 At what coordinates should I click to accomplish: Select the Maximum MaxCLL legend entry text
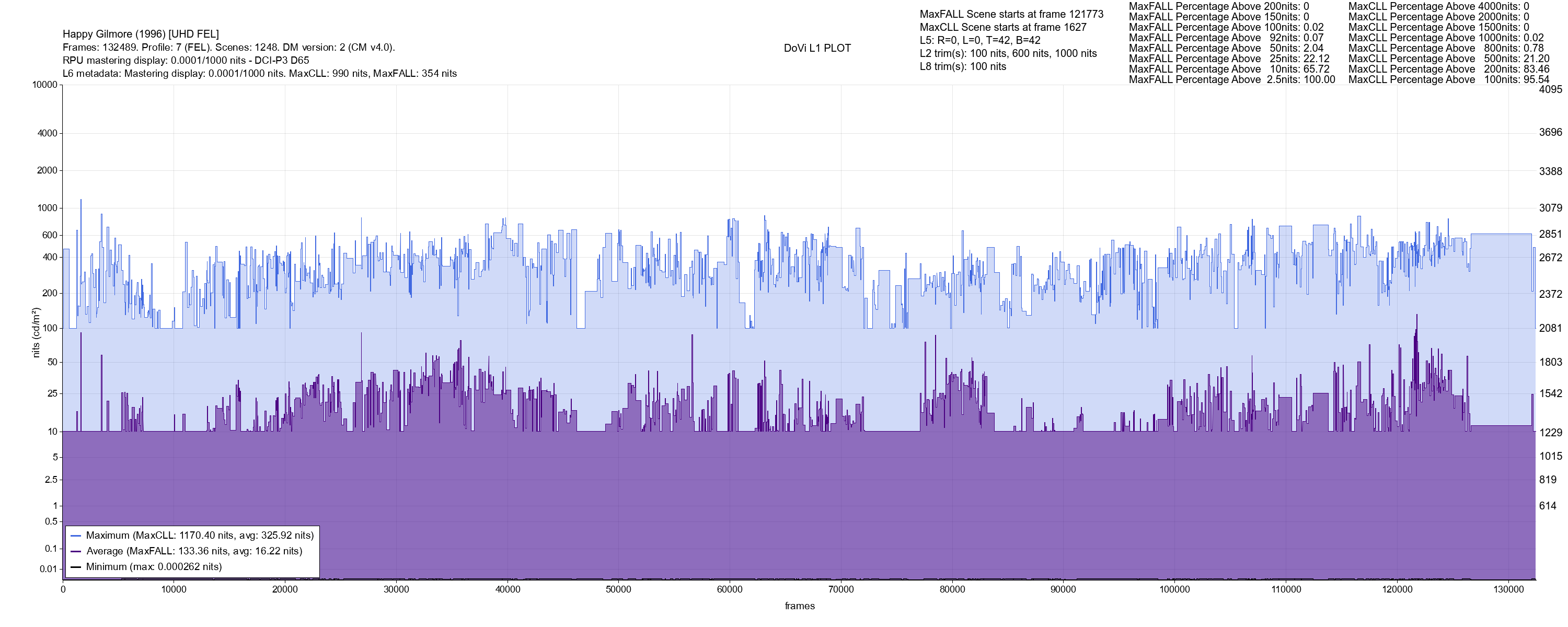[200, 536]
